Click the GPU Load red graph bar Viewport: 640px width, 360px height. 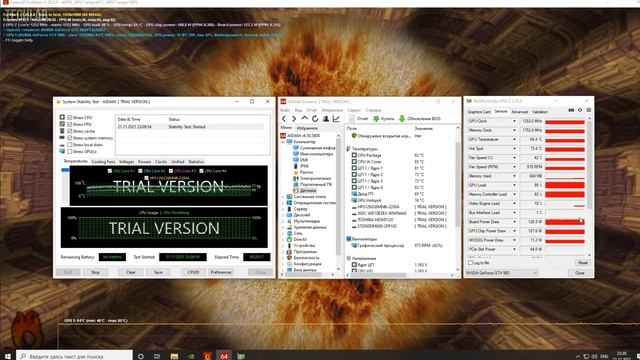click(x=565, y=185)
